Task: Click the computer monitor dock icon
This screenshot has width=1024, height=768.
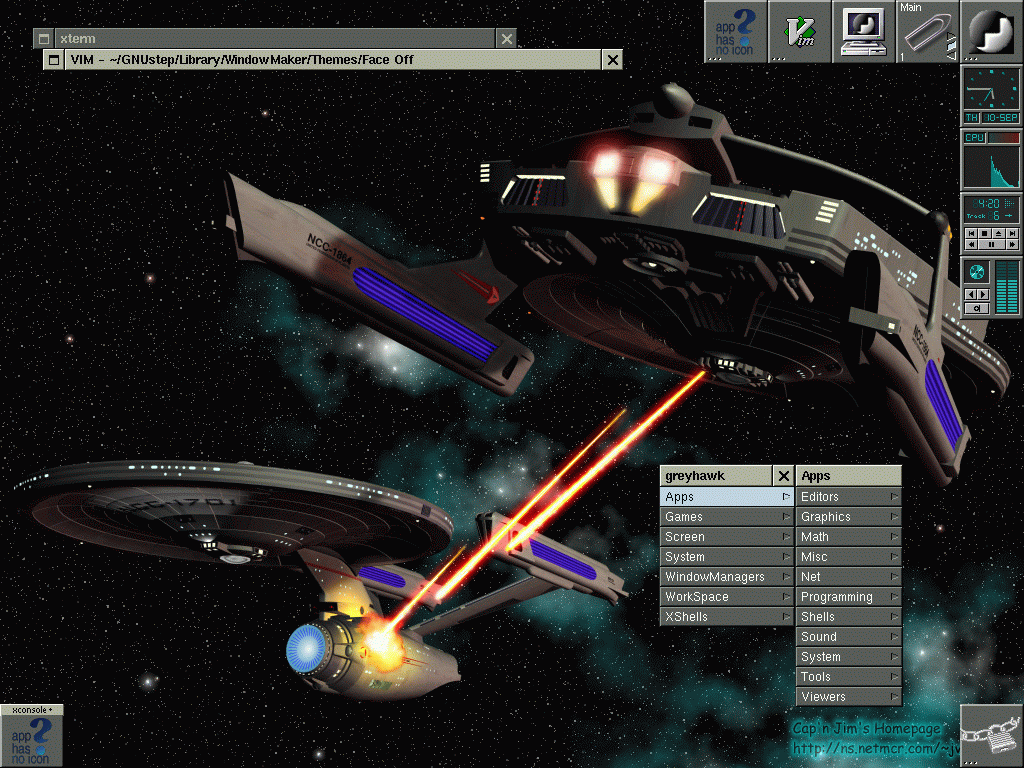Action: pyautogui.click(x=863, y=31)
